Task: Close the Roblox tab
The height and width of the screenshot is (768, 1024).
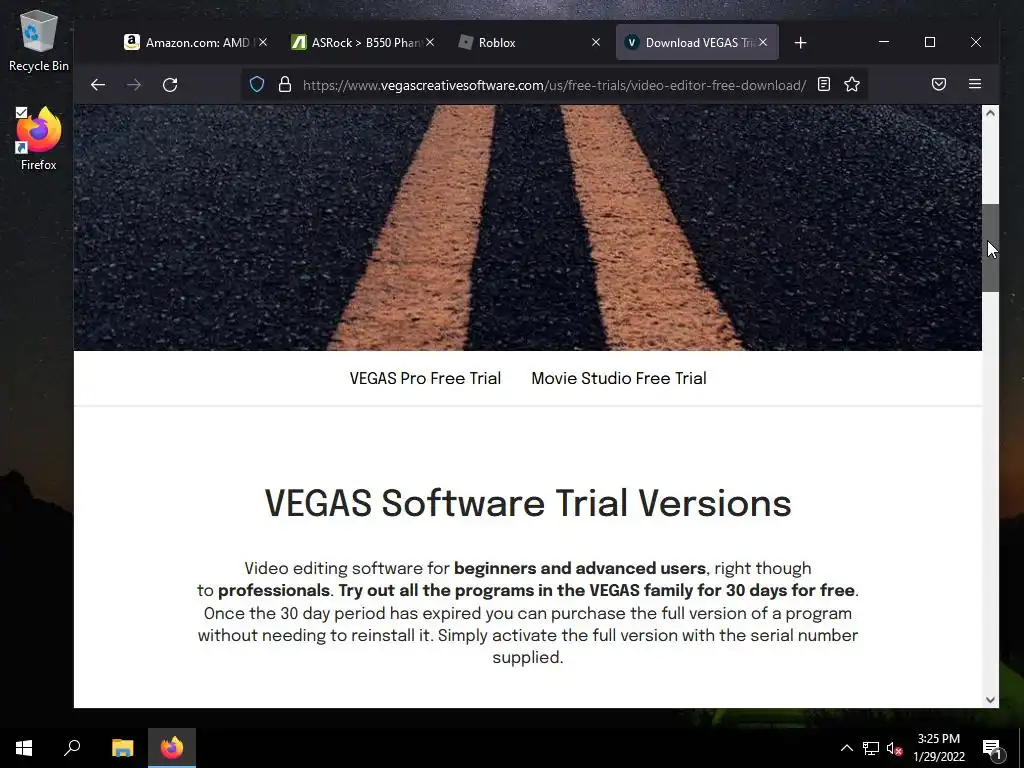Action: [596, 42]
